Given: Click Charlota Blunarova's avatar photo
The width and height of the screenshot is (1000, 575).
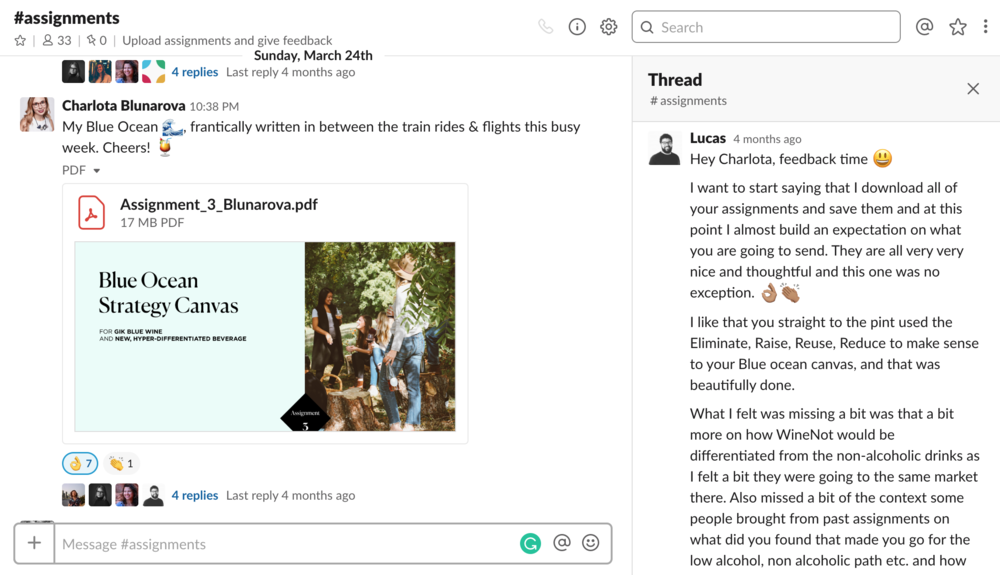Looking at the screenshot, I should point(37,114).
